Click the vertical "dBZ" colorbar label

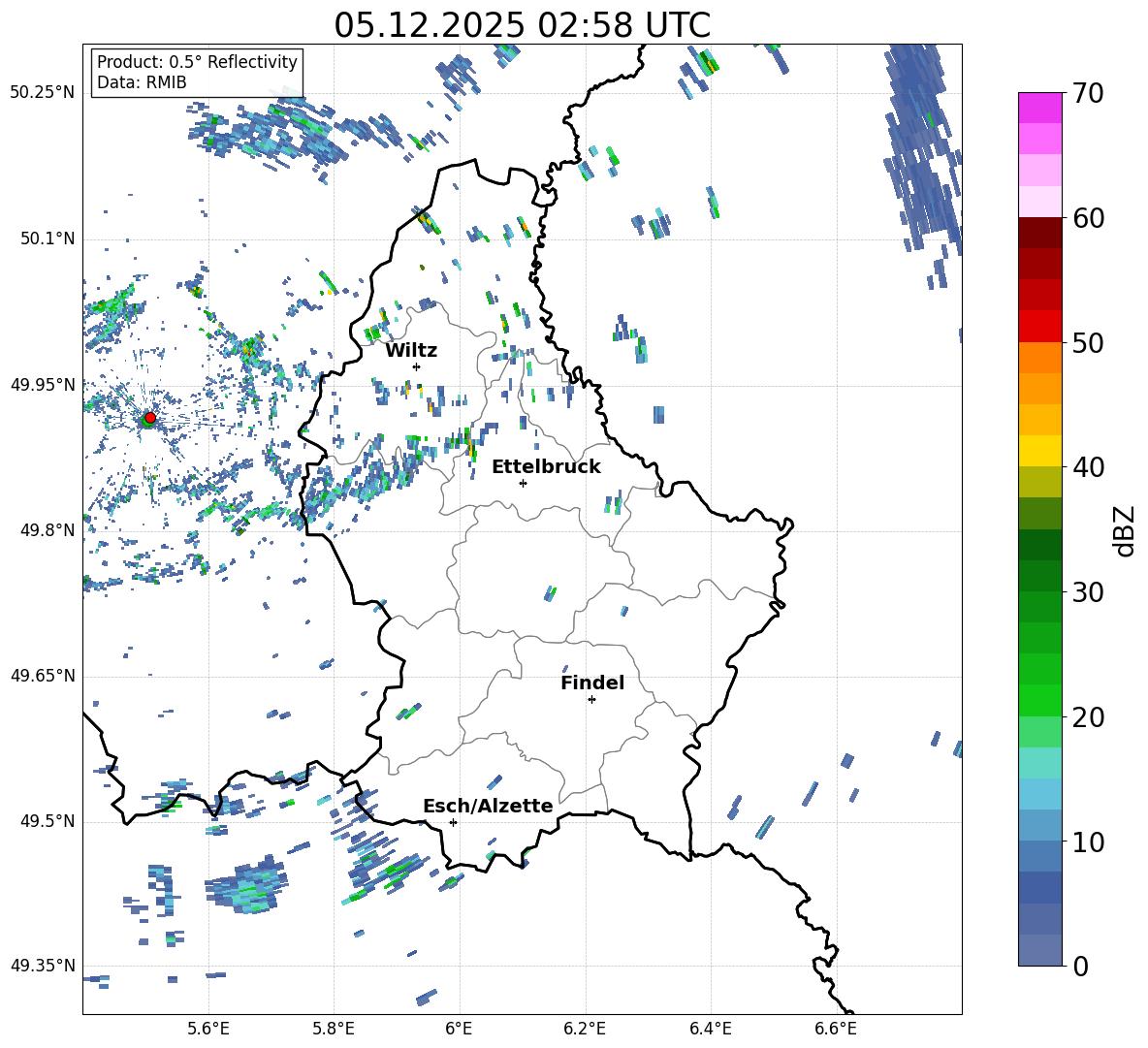point(1124,530)
